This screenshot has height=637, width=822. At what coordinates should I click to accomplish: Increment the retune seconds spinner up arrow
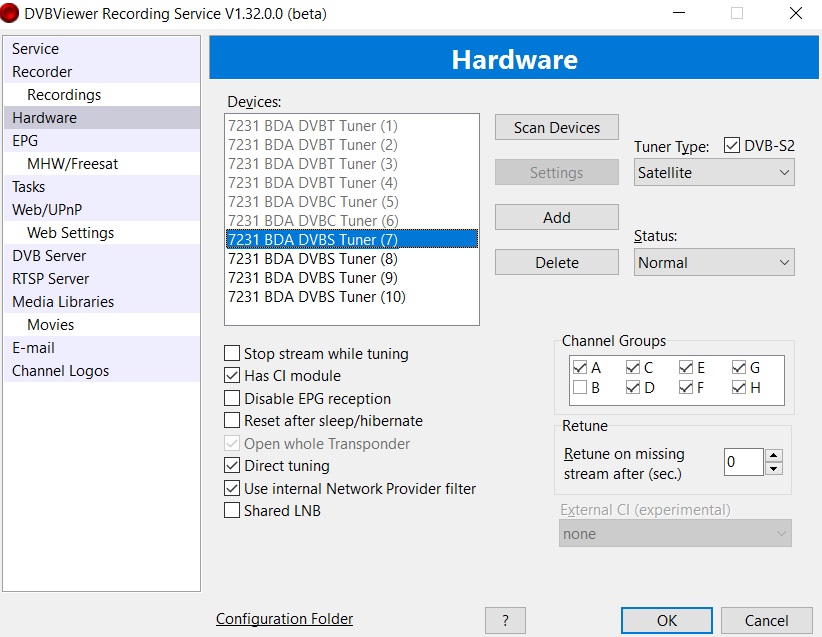(x=774, y=455)
